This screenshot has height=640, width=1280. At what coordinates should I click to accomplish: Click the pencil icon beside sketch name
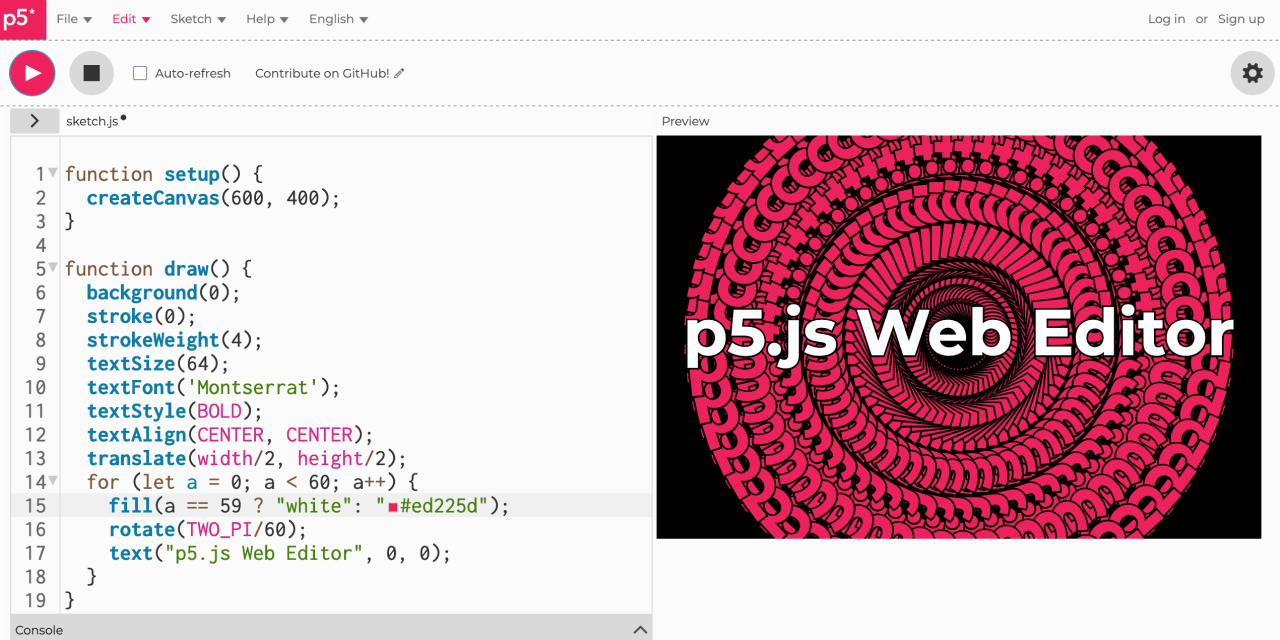coord(400,73)
